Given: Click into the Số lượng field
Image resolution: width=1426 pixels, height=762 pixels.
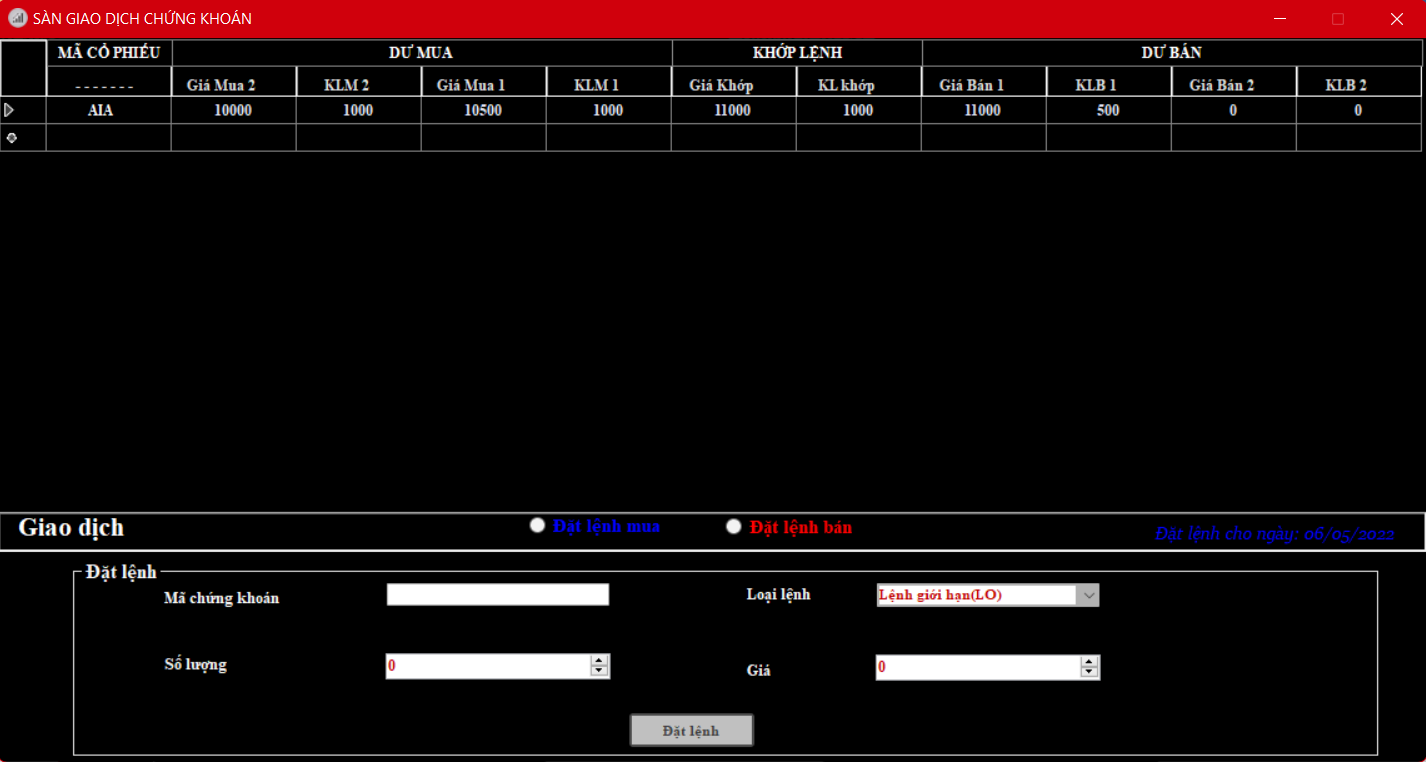Looking at the screenshot, I should pyautogui.click(x=488, y=666).
